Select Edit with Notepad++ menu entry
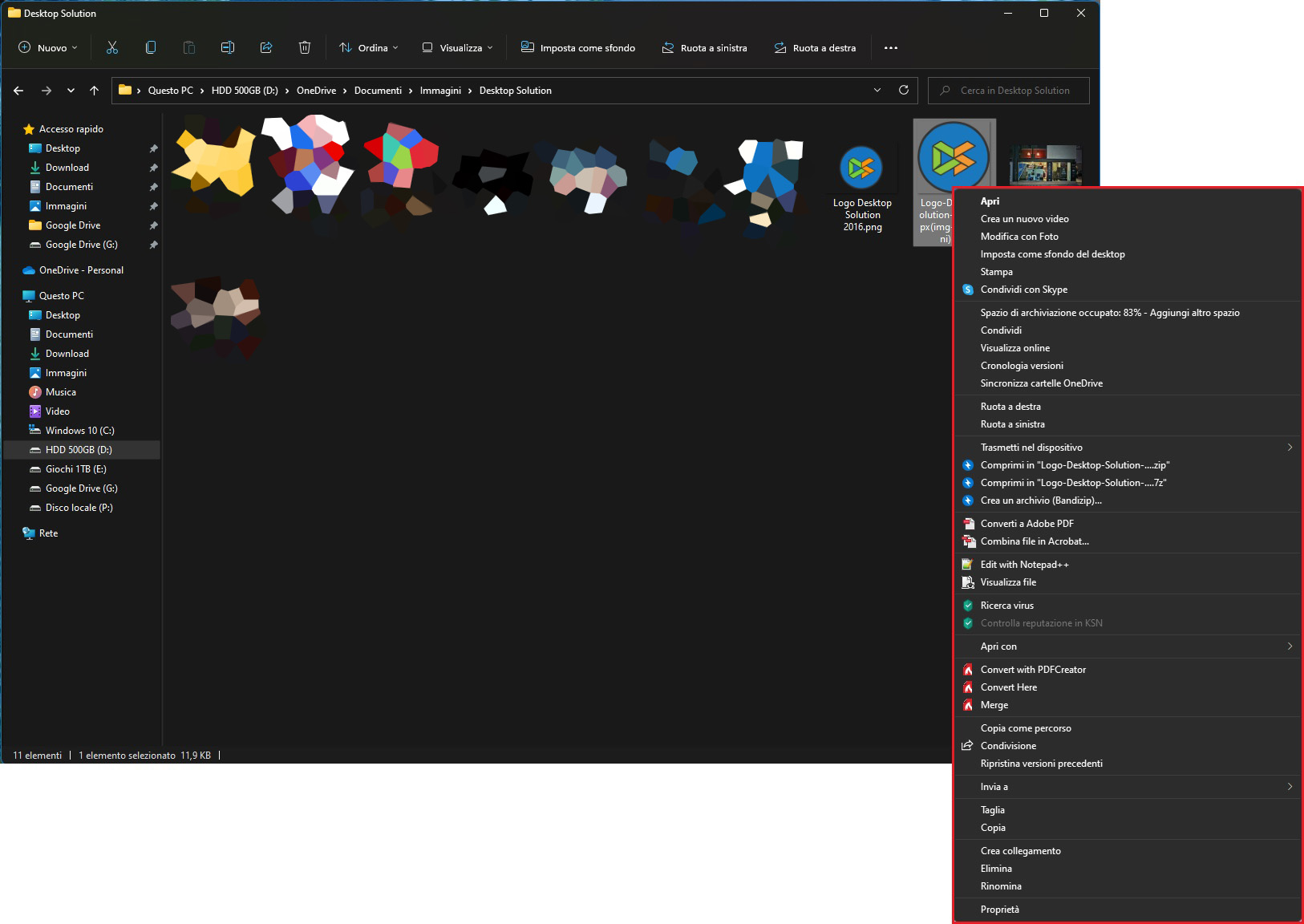The width and height of the screenshot is (1304, 924). point(1024,565)
